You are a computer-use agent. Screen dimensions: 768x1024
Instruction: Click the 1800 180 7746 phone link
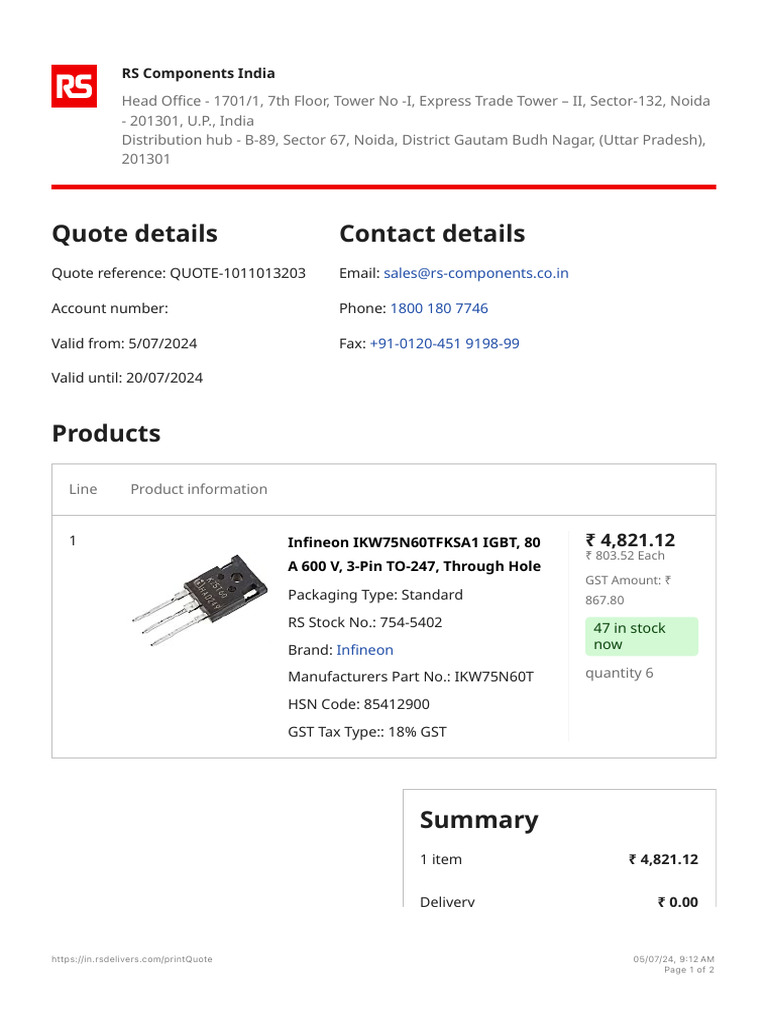(x=439, y=308)
